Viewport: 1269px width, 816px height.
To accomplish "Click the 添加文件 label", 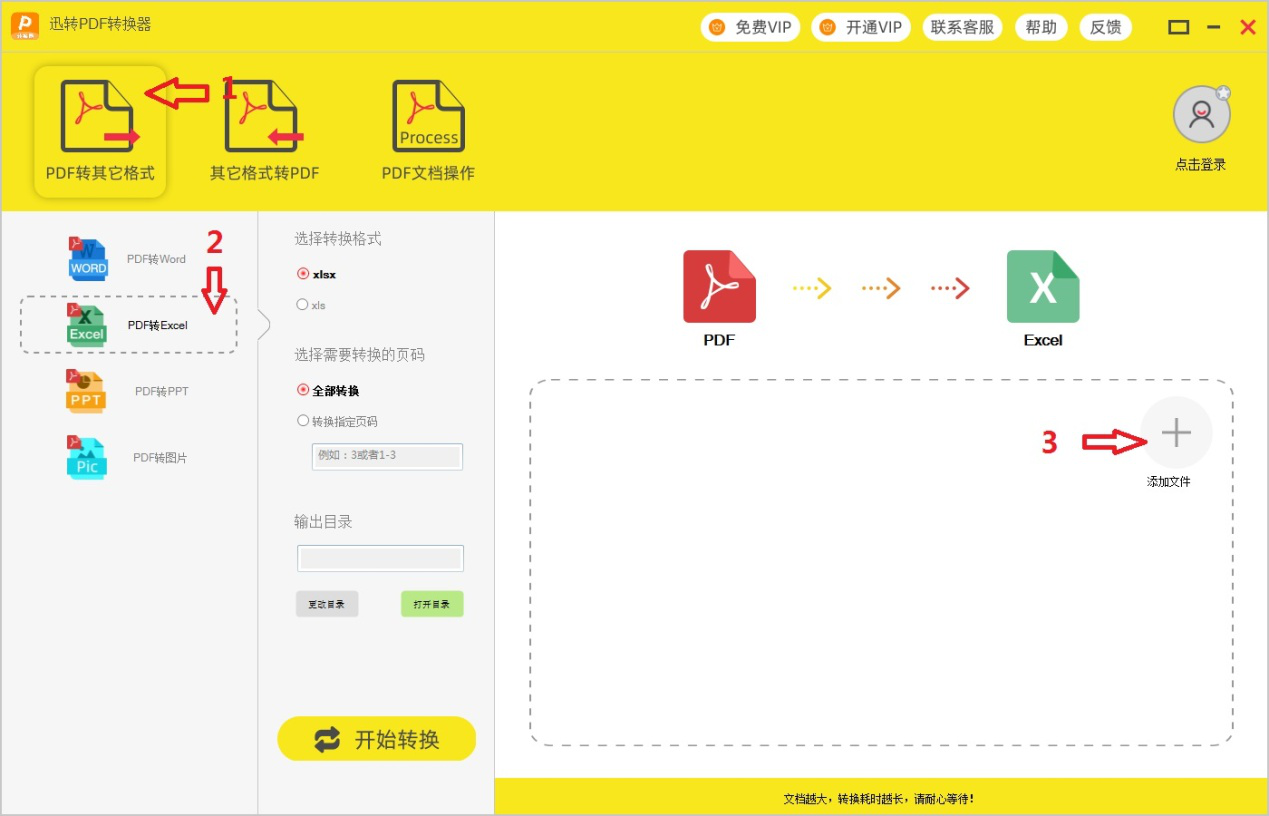I will (1168, 482).
